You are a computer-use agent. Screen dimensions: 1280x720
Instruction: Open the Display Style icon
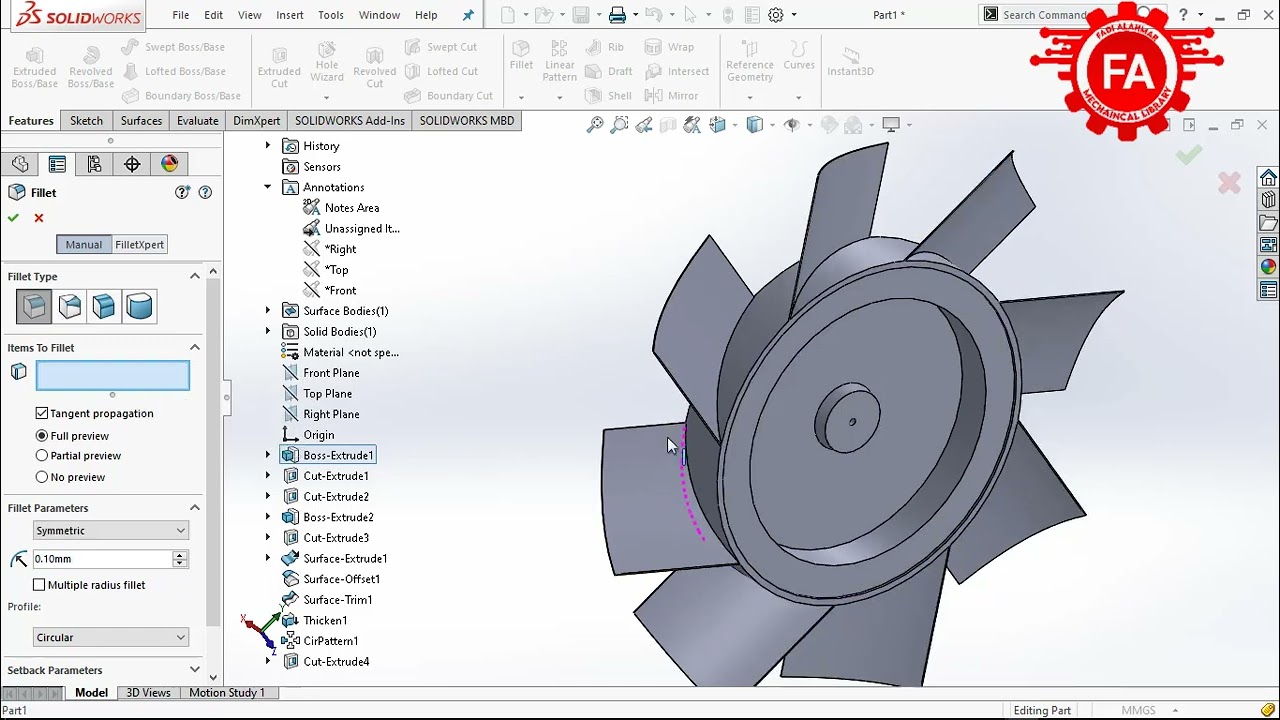(x=755, y=125)
